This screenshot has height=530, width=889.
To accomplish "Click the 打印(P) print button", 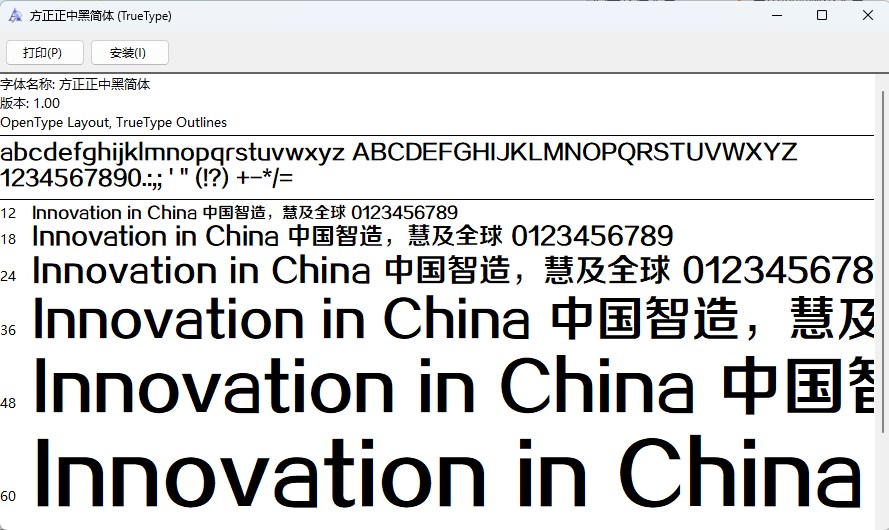I will 45,53.
